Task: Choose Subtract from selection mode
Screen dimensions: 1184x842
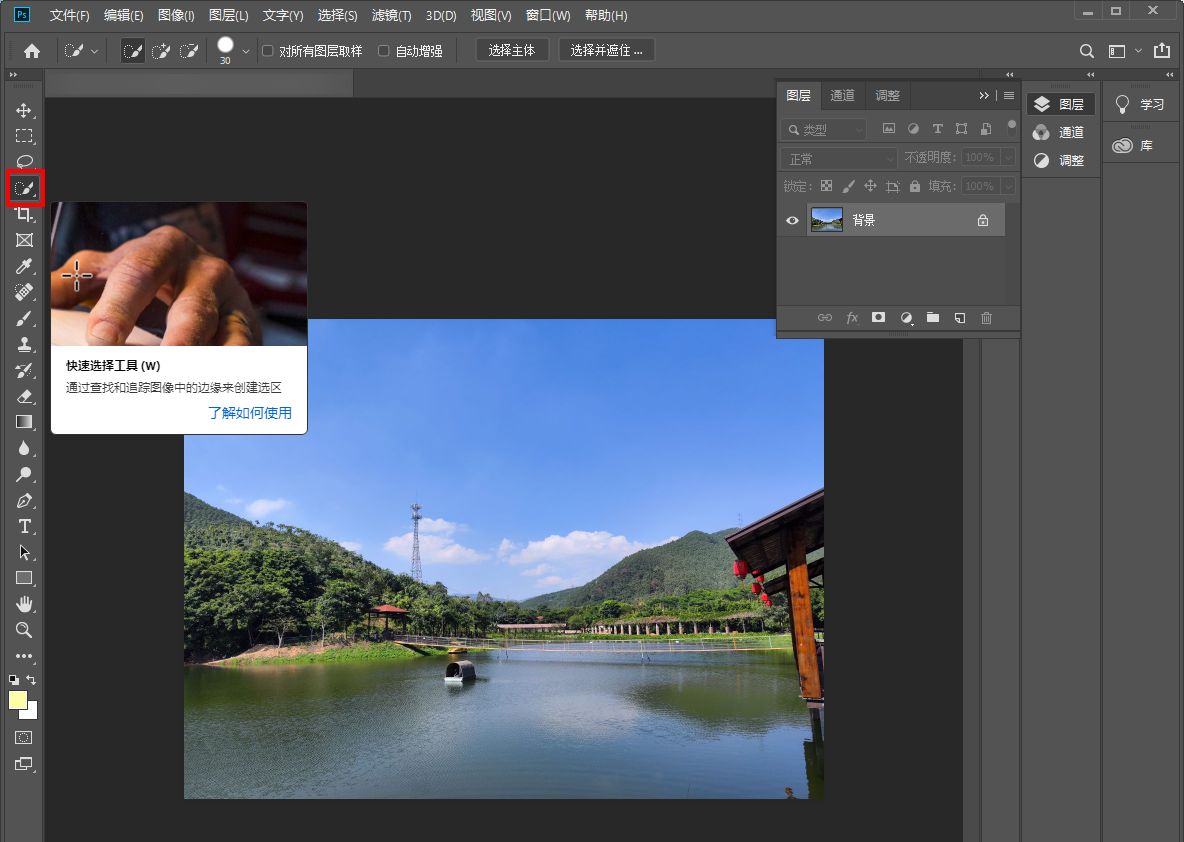Action: [189, 51]
